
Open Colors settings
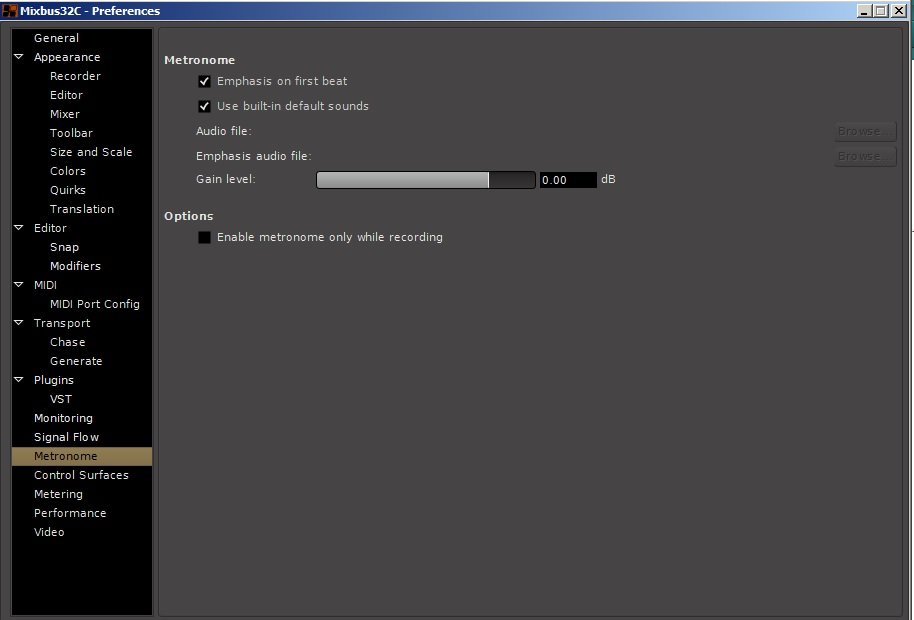(68, 171)
